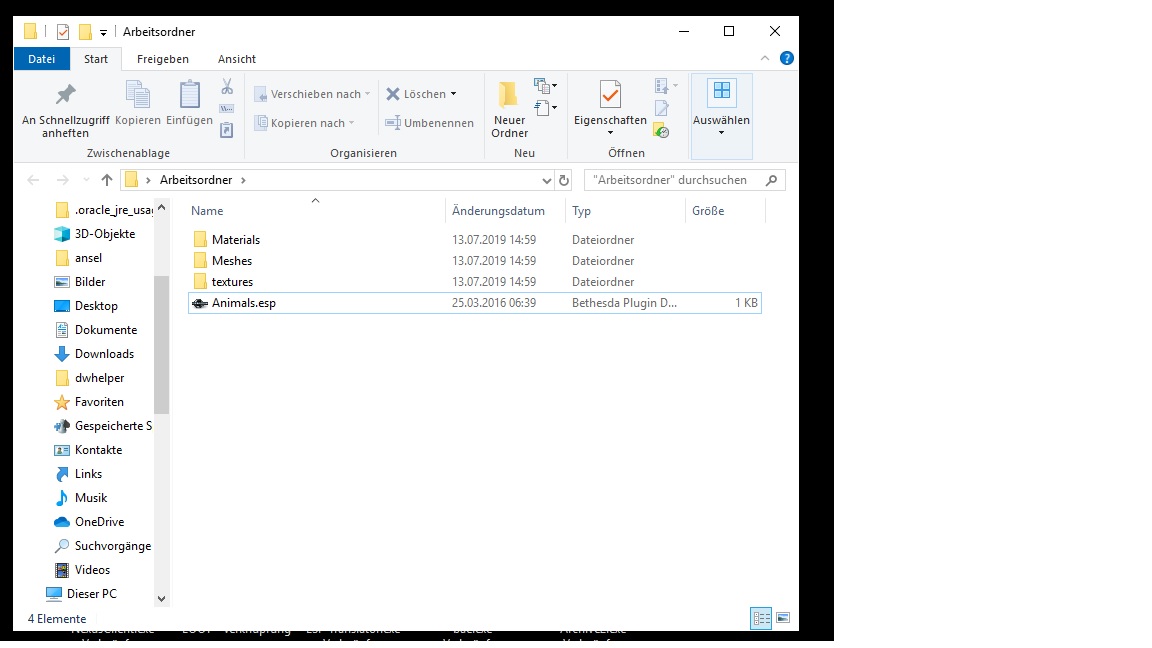1152x648 pixels.
Task: Expand the address bar history dropdown
Action: pyautogui.click(x=546, y=180)
